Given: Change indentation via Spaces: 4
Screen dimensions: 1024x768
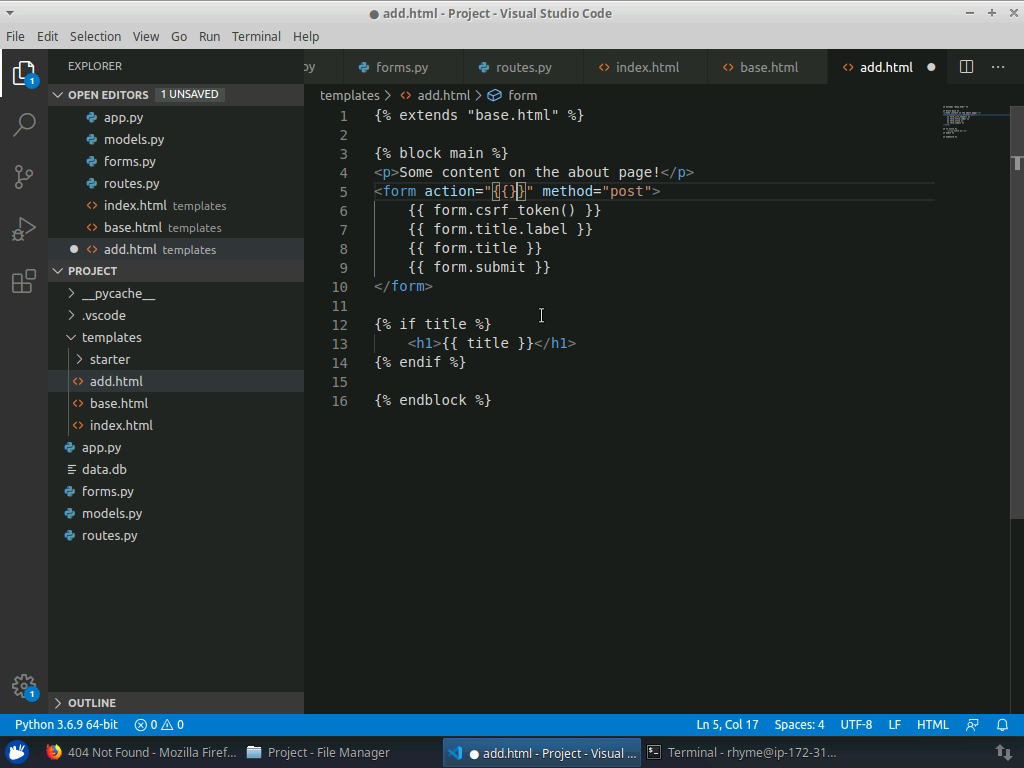Looking at the screenshot, I should pos(799,725).
